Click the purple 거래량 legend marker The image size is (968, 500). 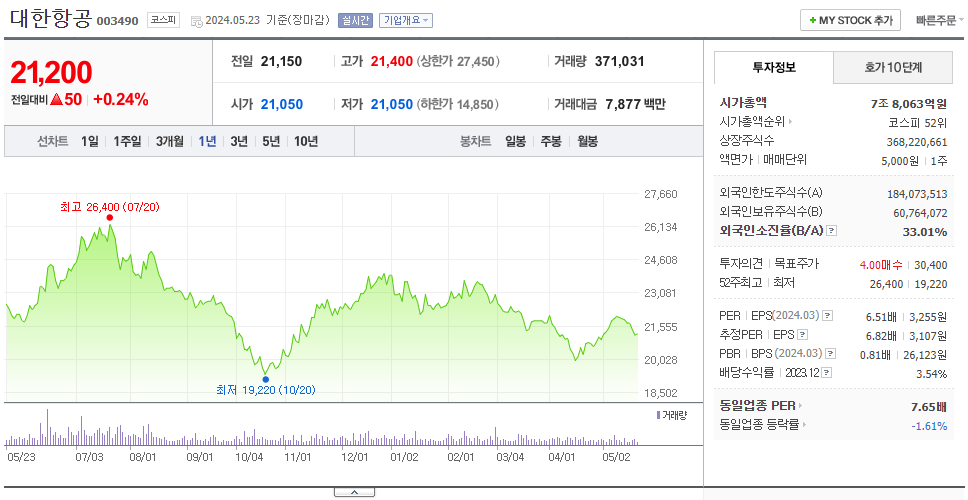click(658, 415)
